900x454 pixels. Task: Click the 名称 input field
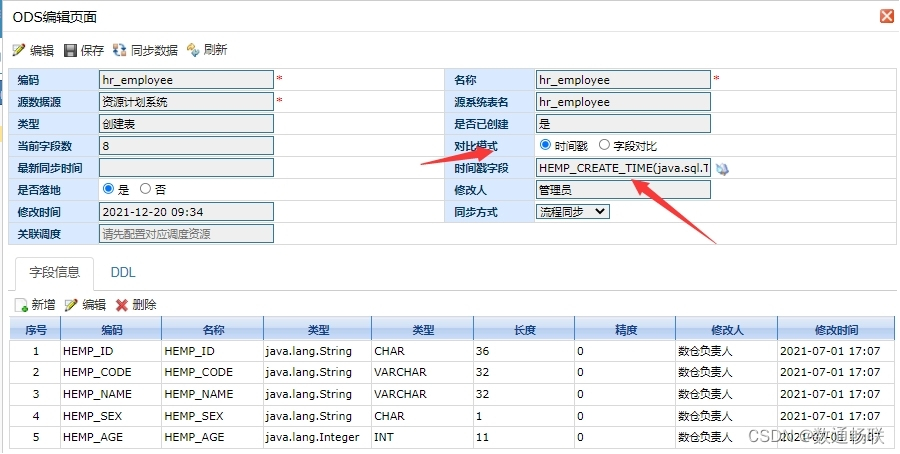click(x=623, y=80)
